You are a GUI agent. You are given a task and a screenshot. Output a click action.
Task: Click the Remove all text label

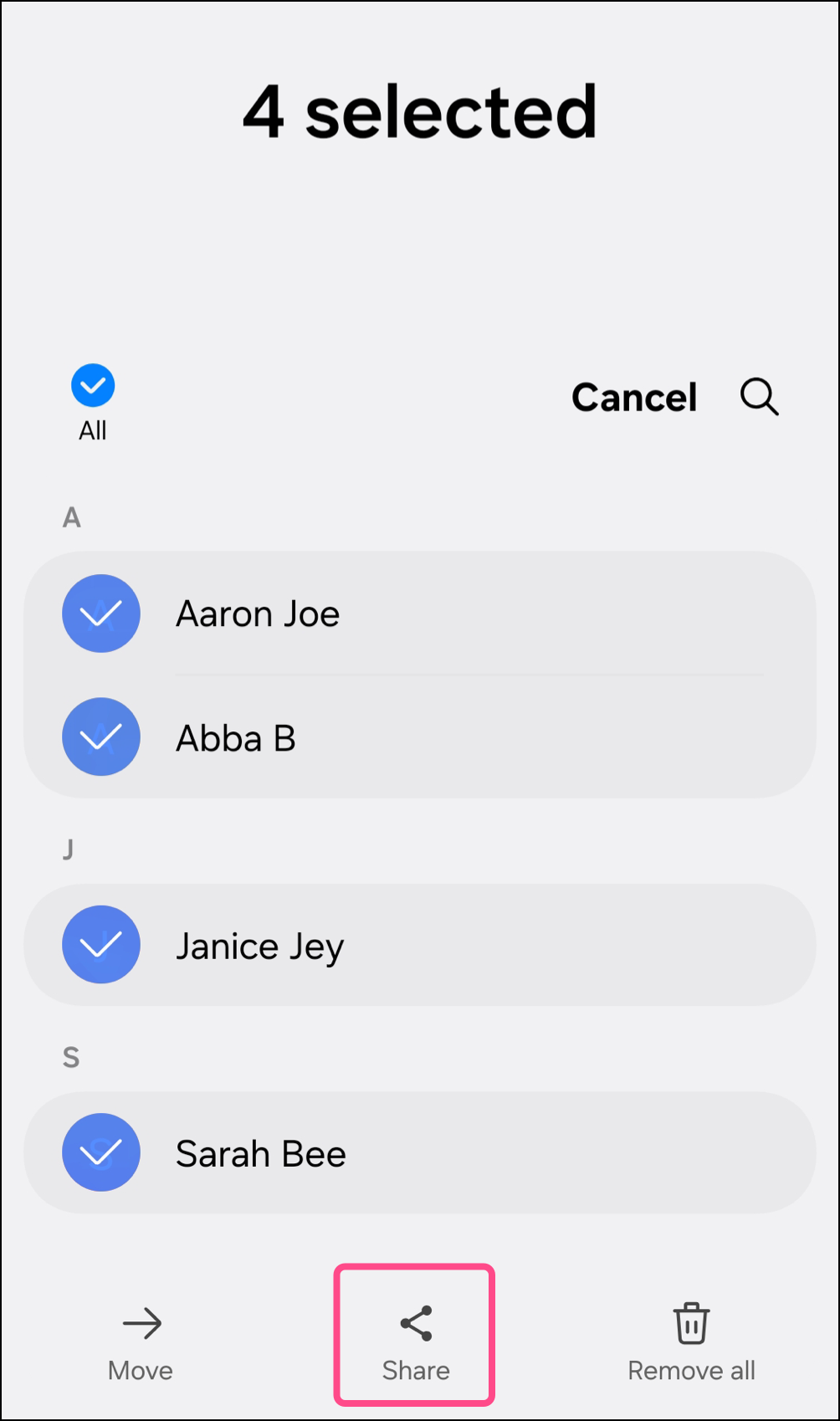tap(691, 1371)
